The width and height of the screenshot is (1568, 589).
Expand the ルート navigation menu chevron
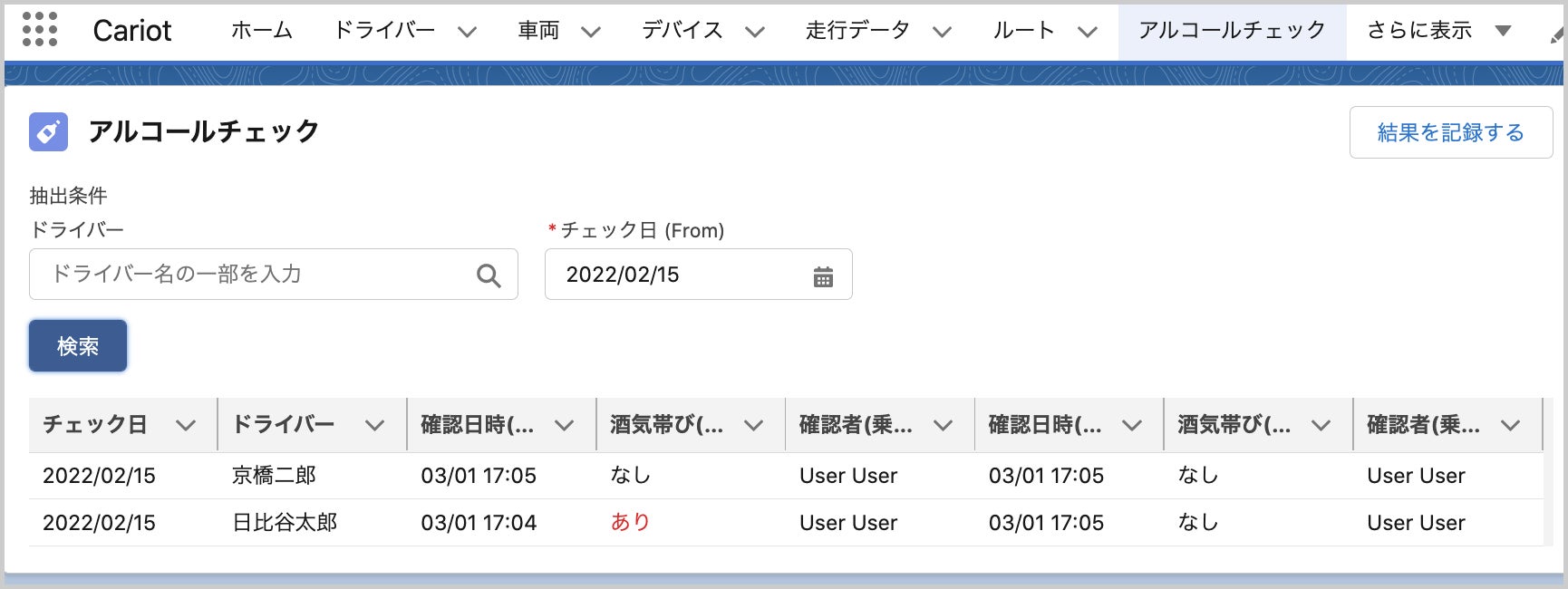[1088, 33]
